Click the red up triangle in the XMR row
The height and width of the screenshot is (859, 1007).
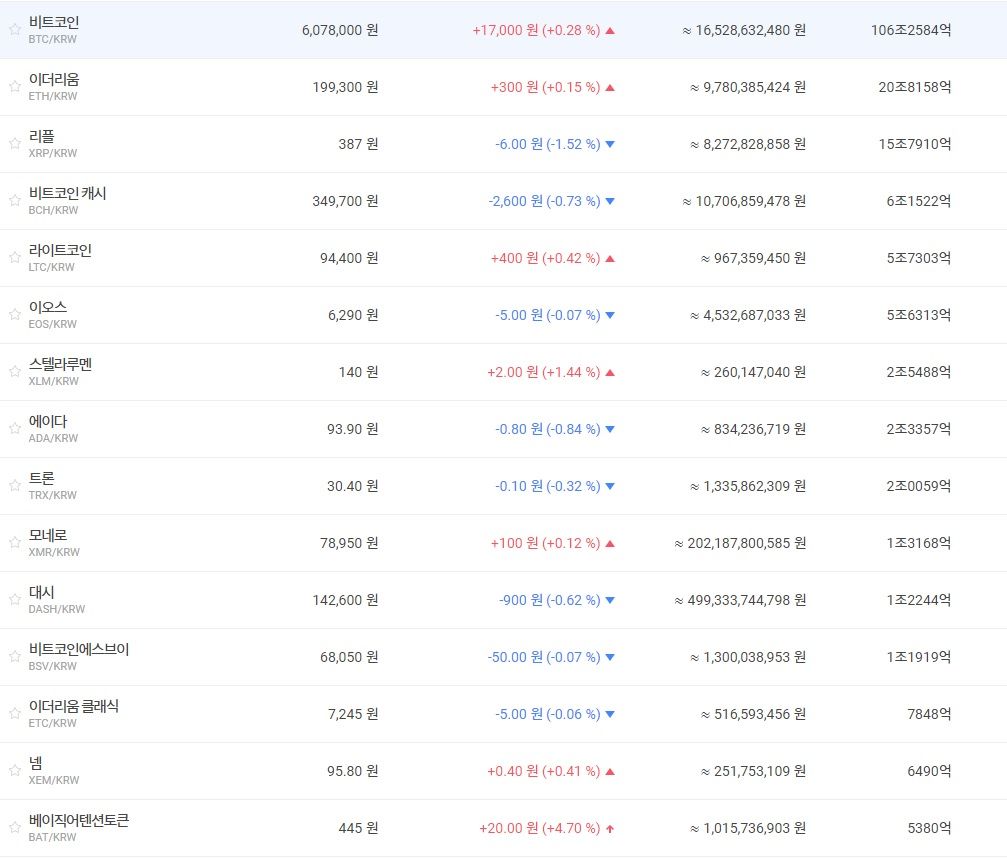pos(610,544)
